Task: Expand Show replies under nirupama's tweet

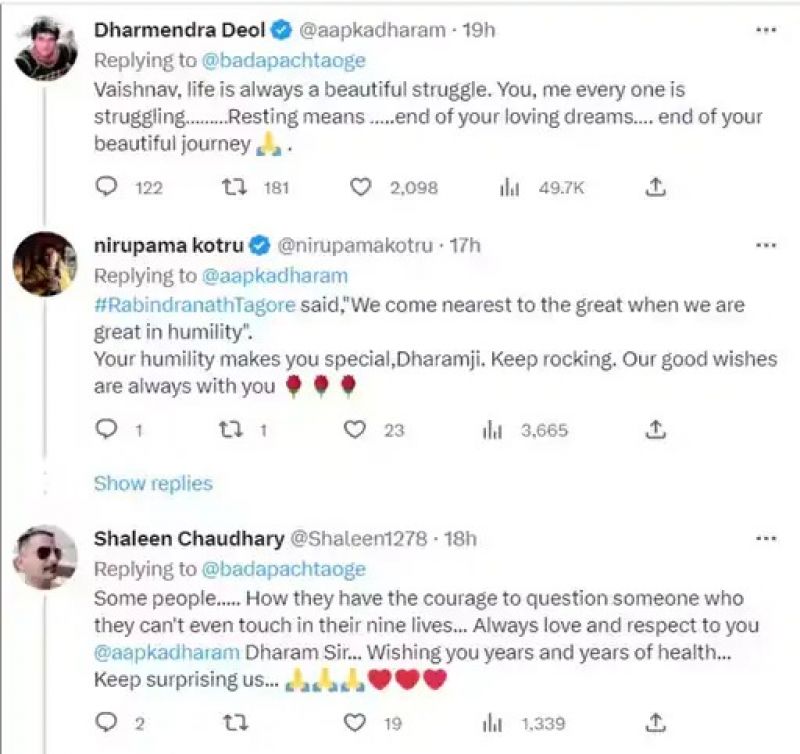Action: (x=153, y=484)
